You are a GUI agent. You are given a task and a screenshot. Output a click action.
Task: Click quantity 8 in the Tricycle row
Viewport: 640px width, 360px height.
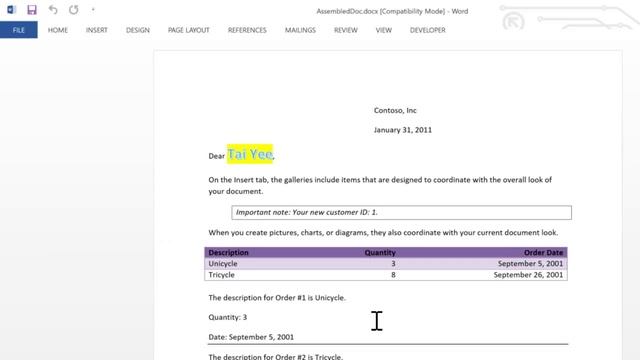tap(393, 275)
